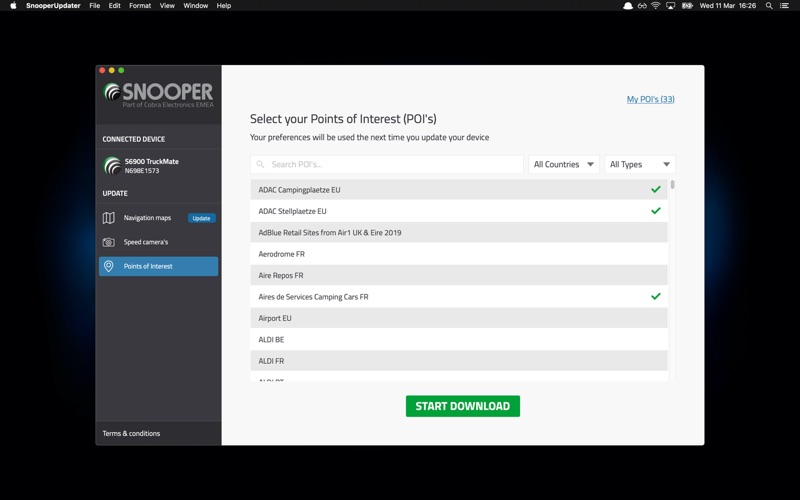Deselect ADAC Campingplaetze EU checkmark
This screenshot has height=500, width=800.
click(x=656, y=189)
